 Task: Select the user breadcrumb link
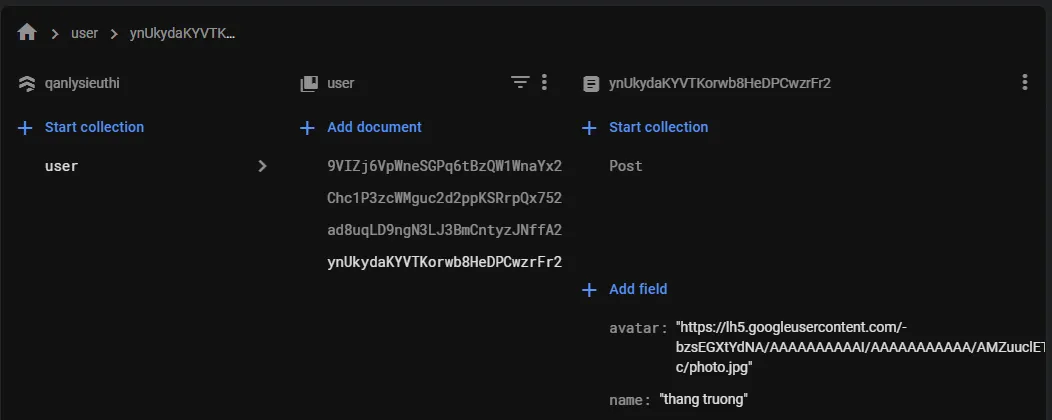[84, 33]
